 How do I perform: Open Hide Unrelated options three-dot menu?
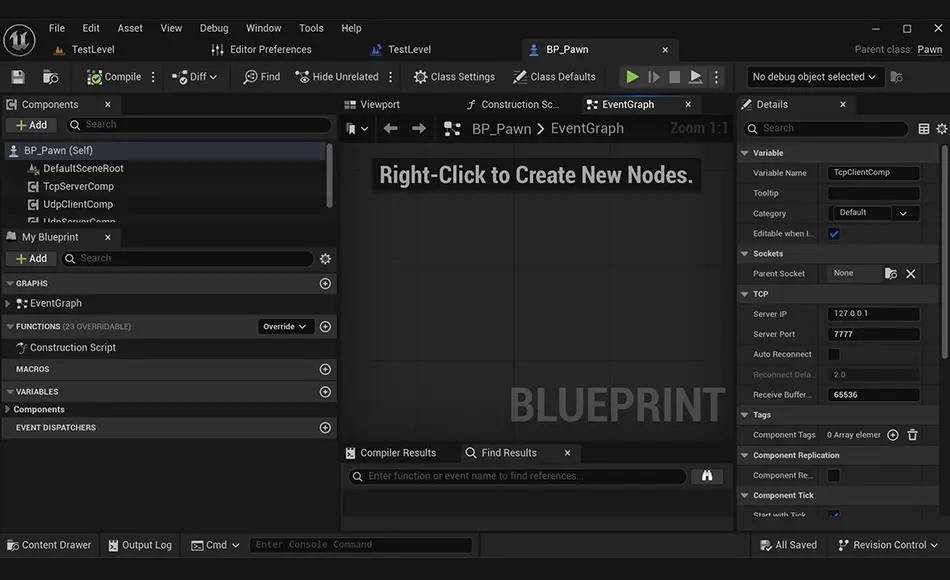[x=391, y=77]
